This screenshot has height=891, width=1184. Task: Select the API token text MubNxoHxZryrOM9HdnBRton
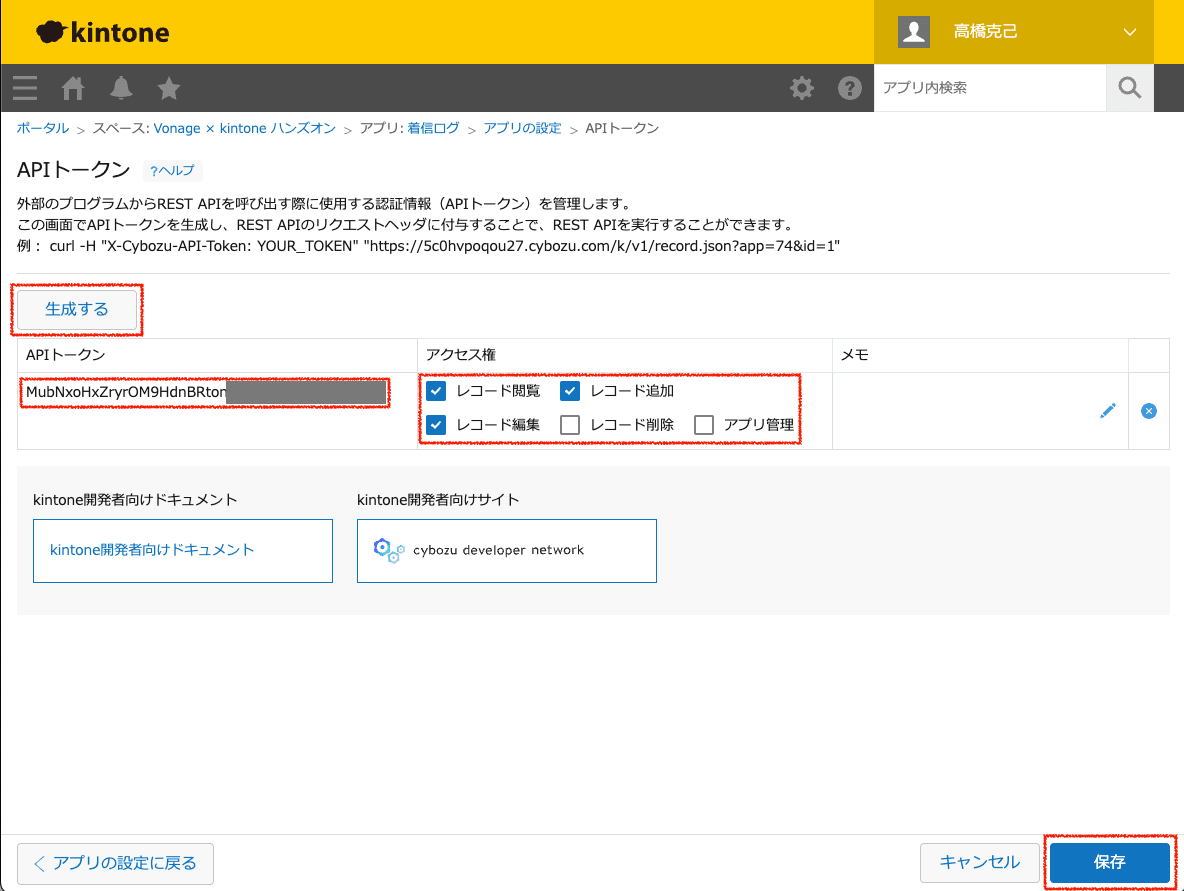(126, 392)
